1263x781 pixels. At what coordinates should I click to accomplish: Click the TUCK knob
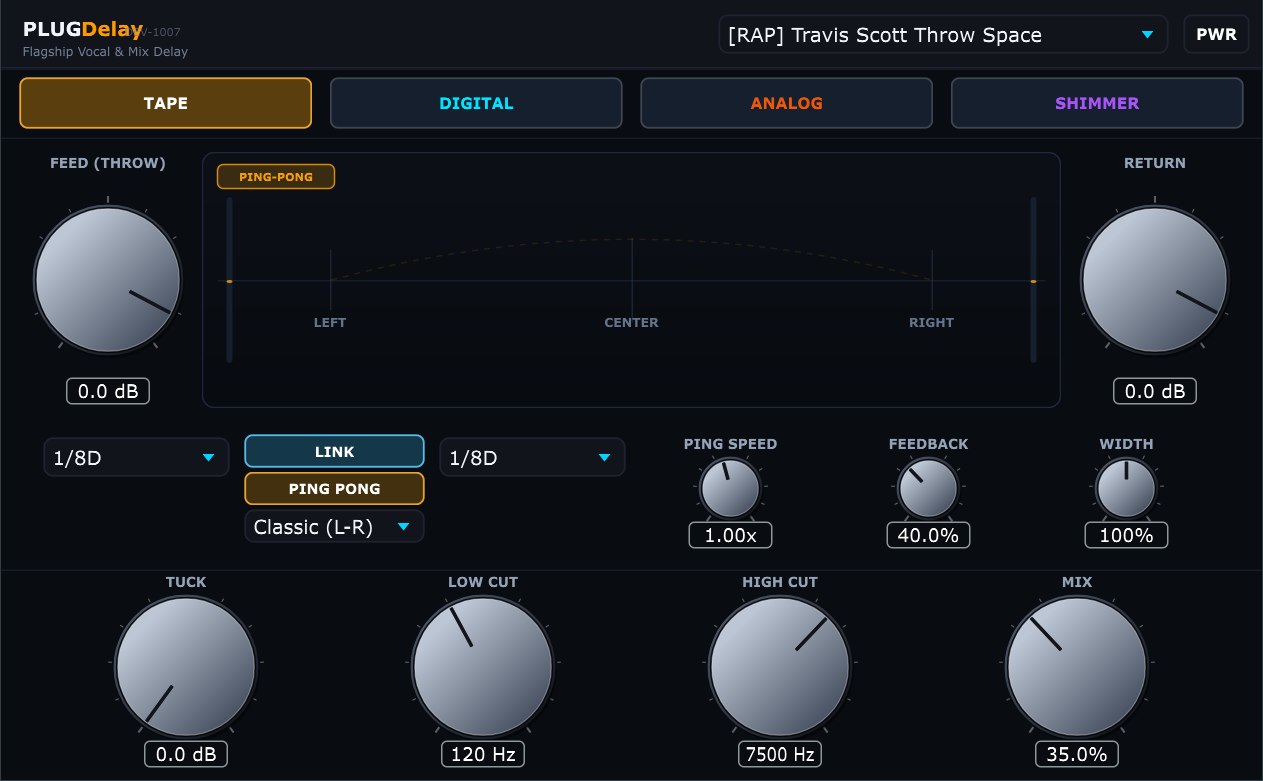(186, 667)
